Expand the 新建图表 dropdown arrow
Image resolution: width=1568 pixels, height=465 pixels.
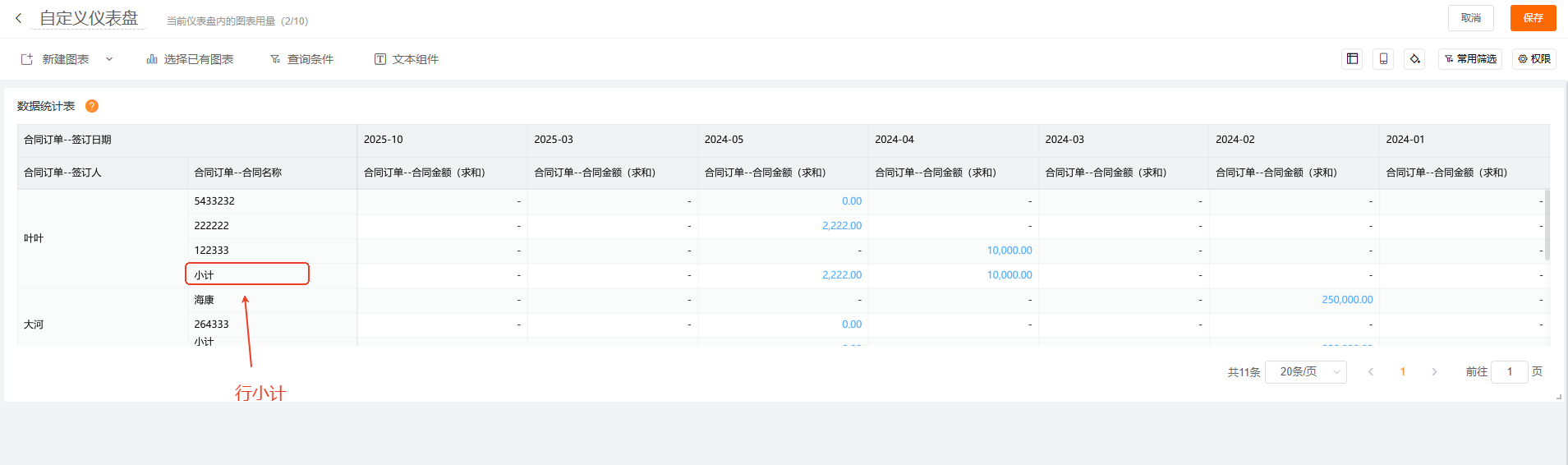(x=109, y=59)
